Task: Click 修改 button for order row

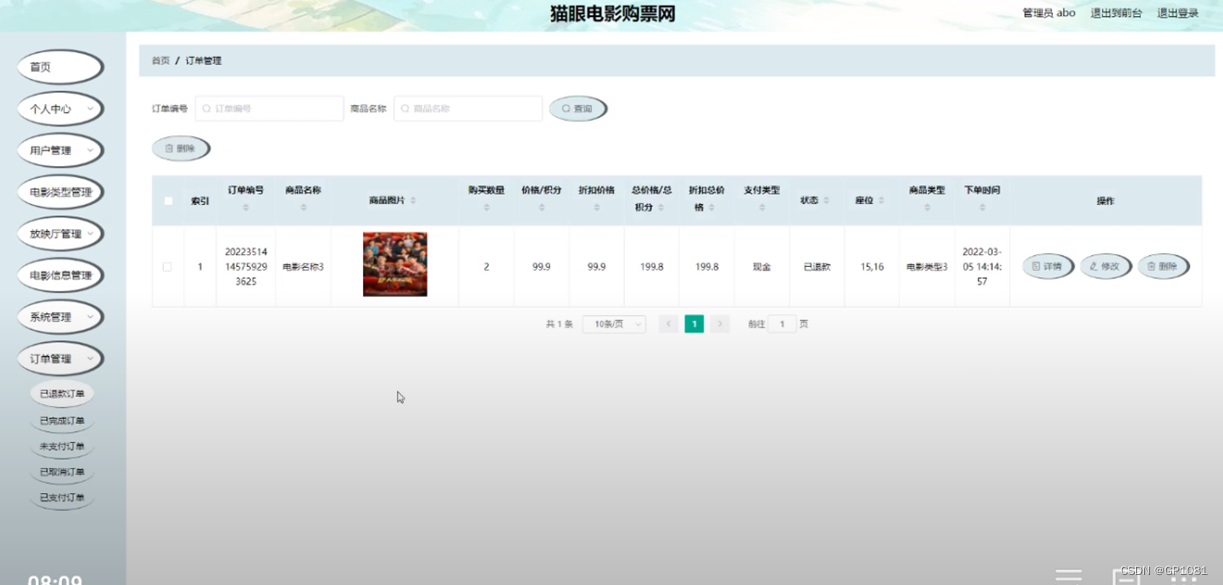Action: tap(1106, 267)
